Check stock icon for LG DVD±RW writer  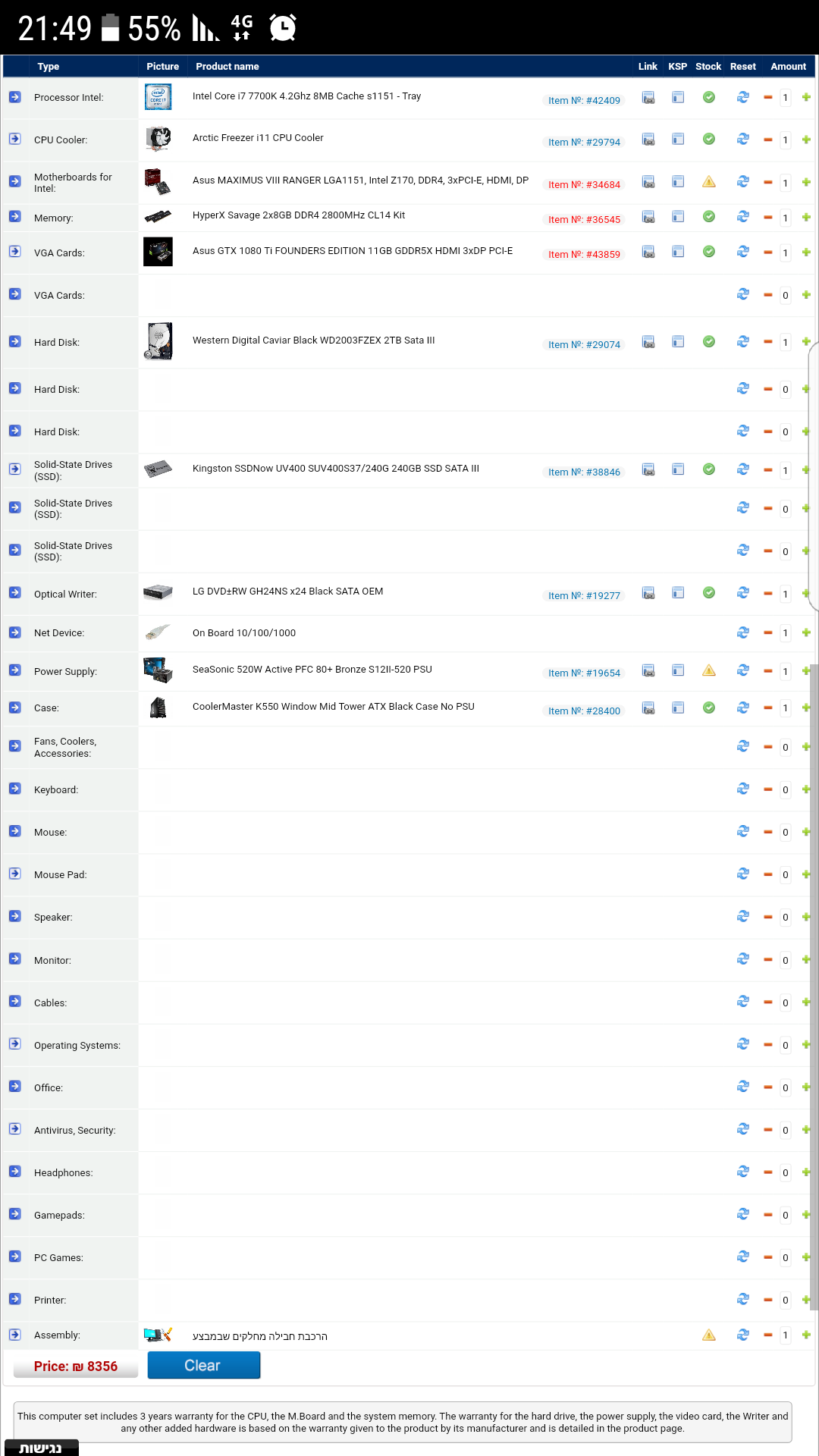coord(708,592)
